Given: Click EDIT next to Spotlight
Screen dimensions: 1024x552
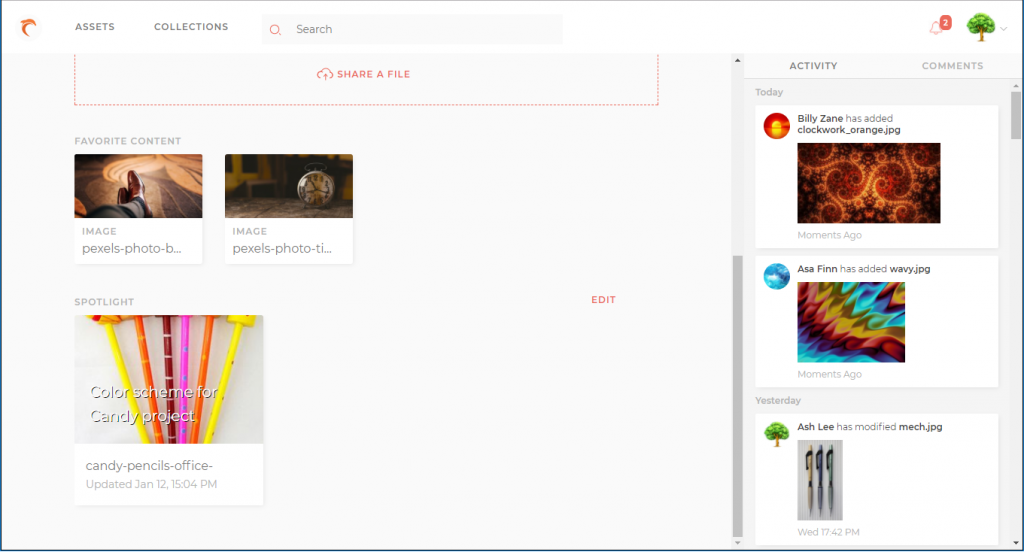Looking at the screenshot, I should (603, 300).
